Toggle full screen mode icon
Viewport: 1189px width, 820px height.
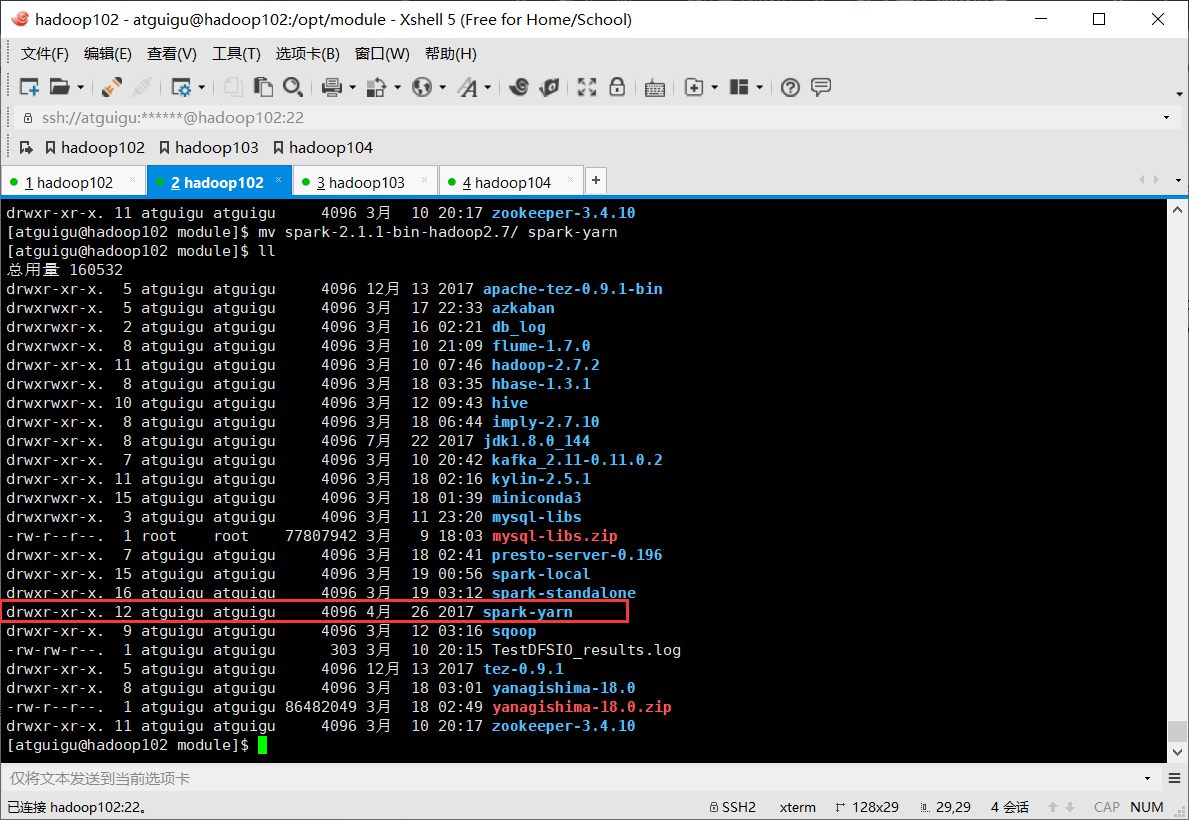point(586,87)
